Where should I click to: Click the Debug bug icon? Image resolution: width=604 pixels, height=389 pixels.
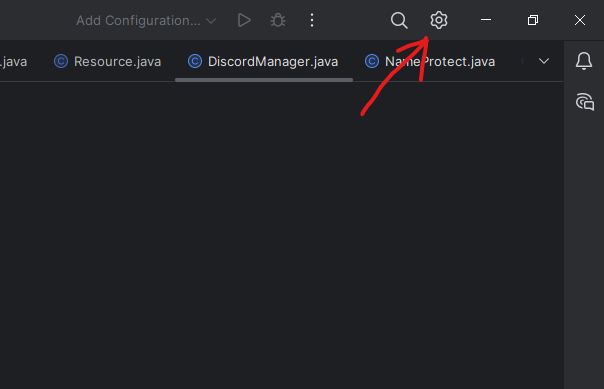click(x=278, y=20)
